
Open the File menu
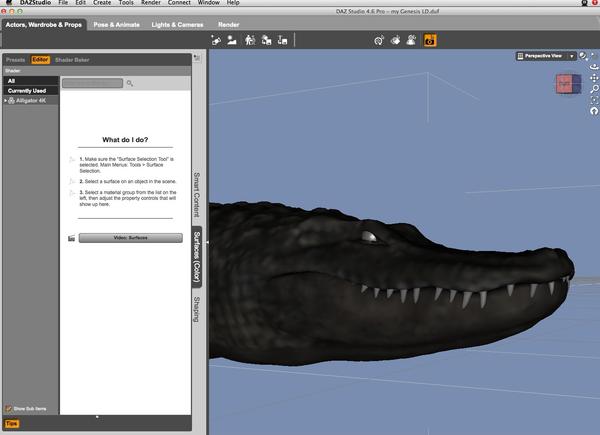point(63,2)
